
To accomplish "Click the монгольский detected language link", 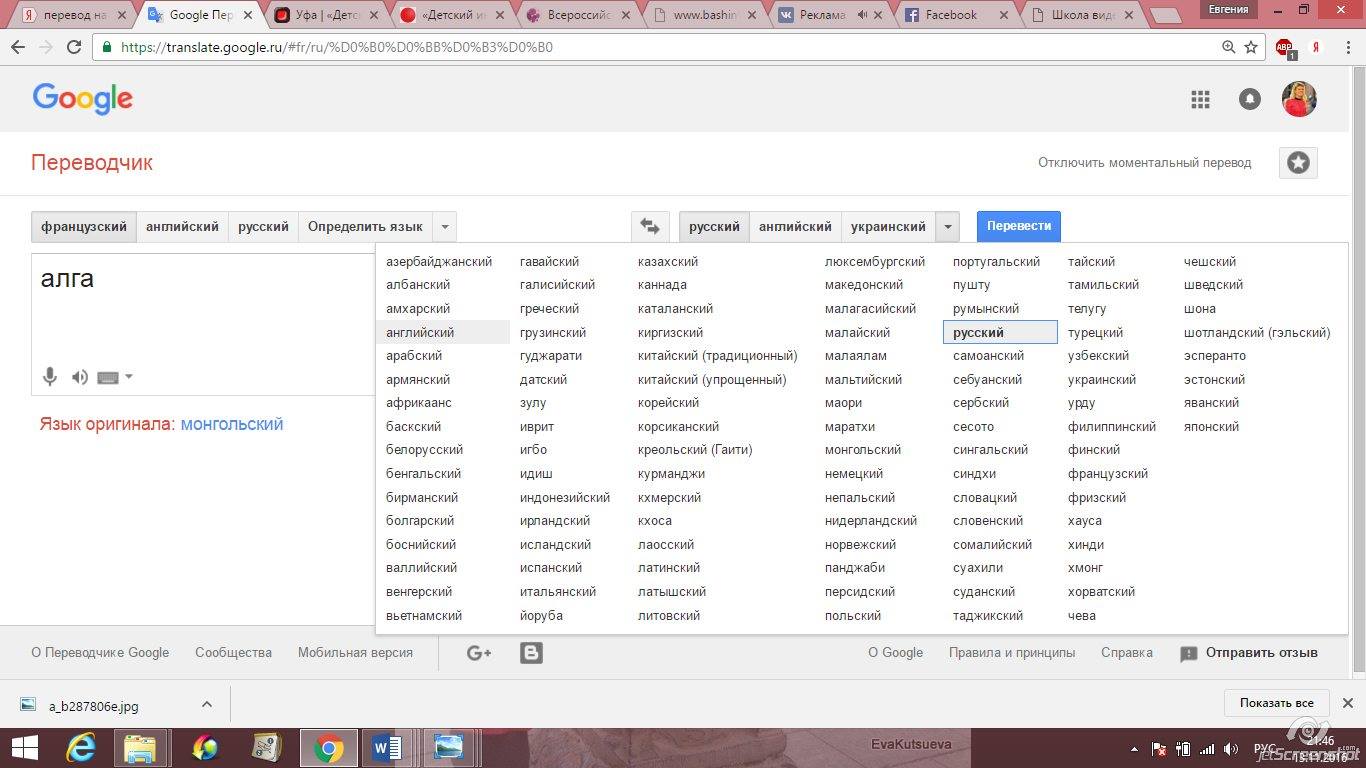I will (232, 424).
